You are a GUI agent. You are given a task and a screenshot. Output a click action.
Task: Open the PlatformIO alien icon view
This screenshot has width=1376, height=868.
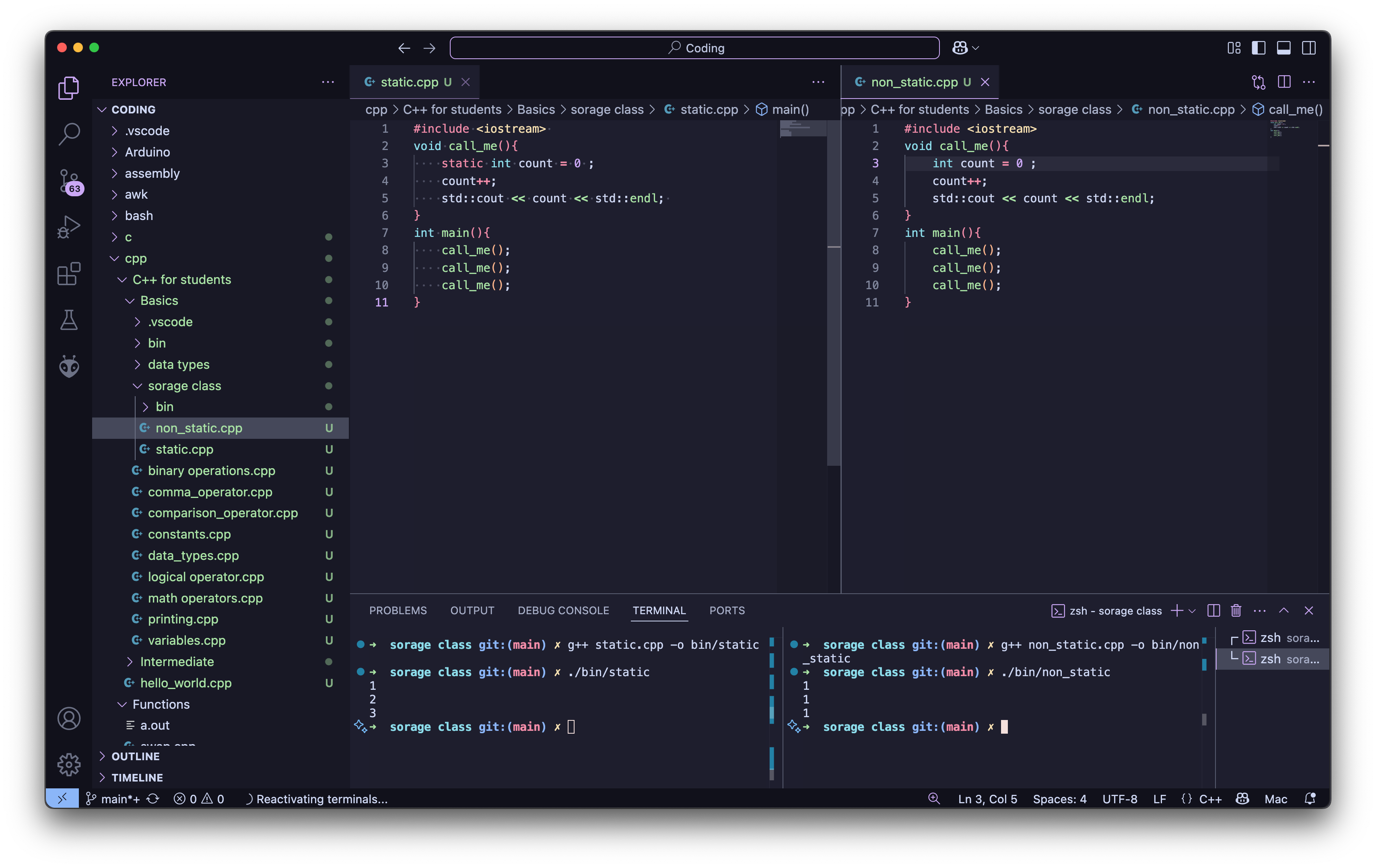pos(69,366)
